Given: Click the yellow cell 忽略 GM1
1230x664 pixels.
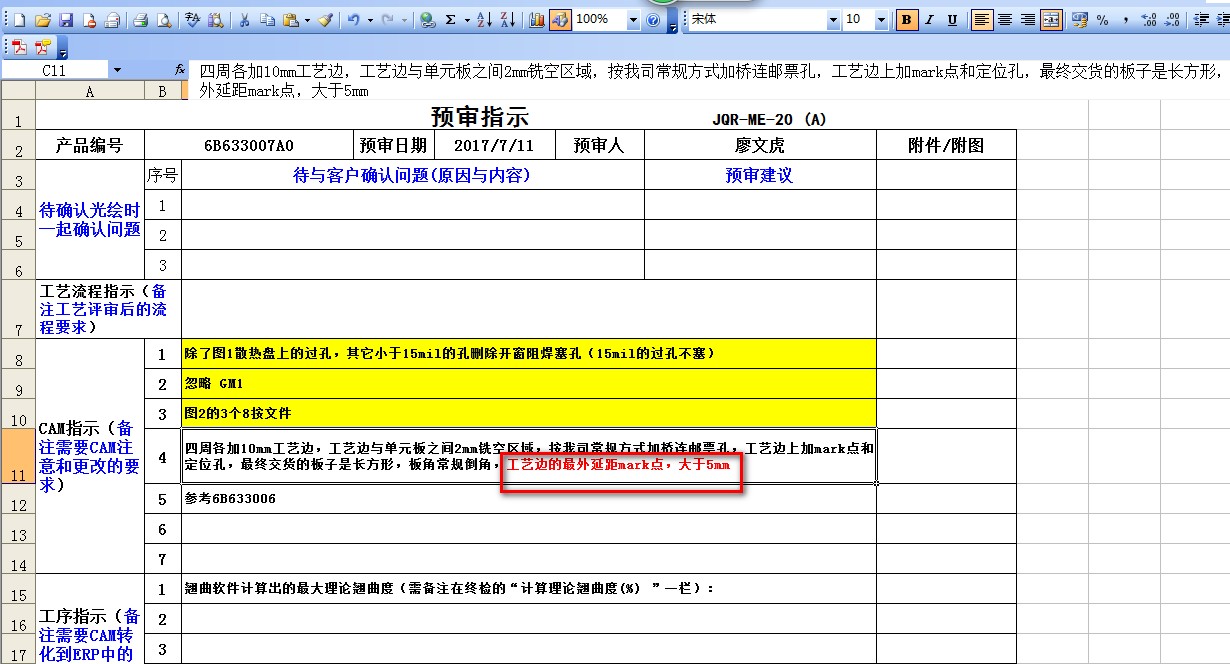Looking at the screenshot, I should [529, 384].
